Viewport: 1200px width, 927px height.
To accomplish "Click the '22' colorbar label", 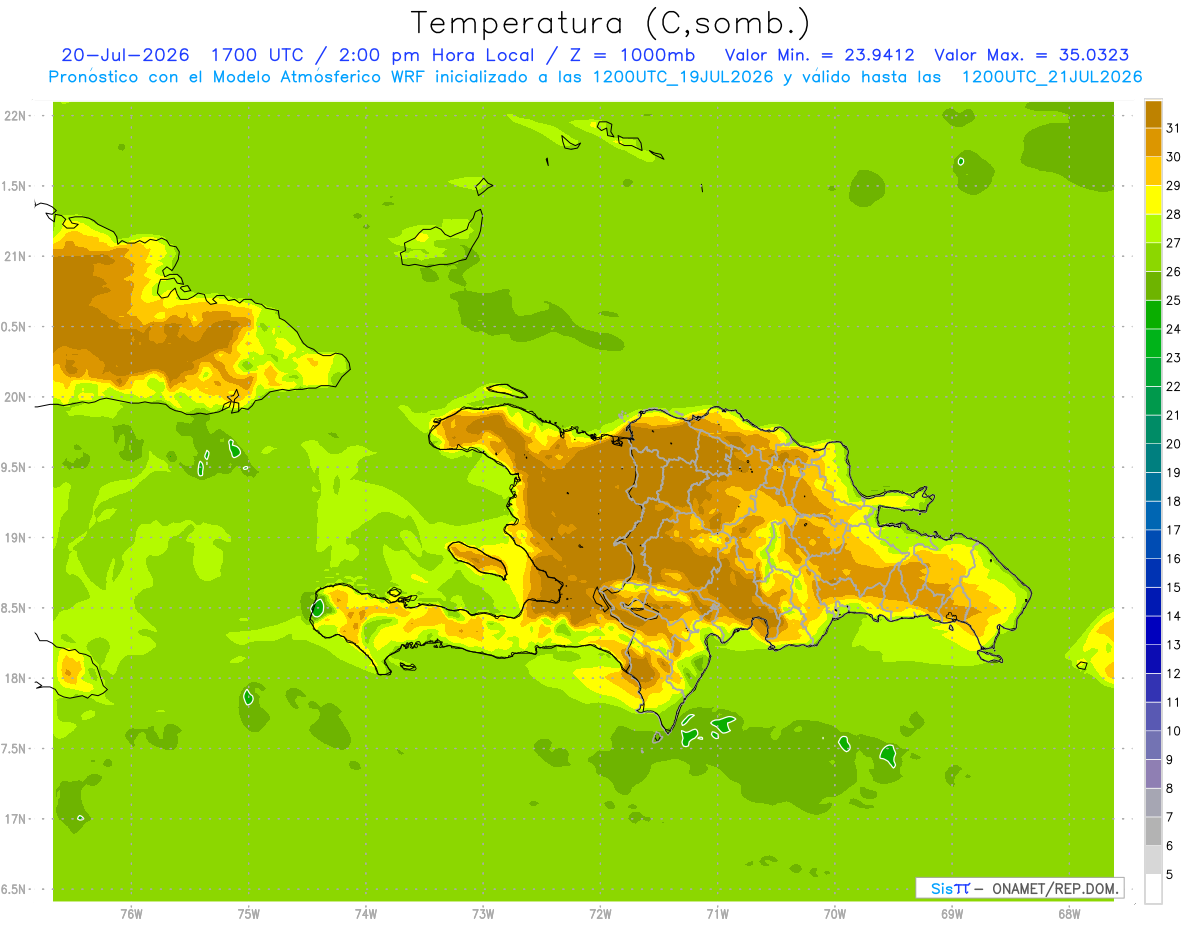I will pyautogui.click(x=1173, y=386).
